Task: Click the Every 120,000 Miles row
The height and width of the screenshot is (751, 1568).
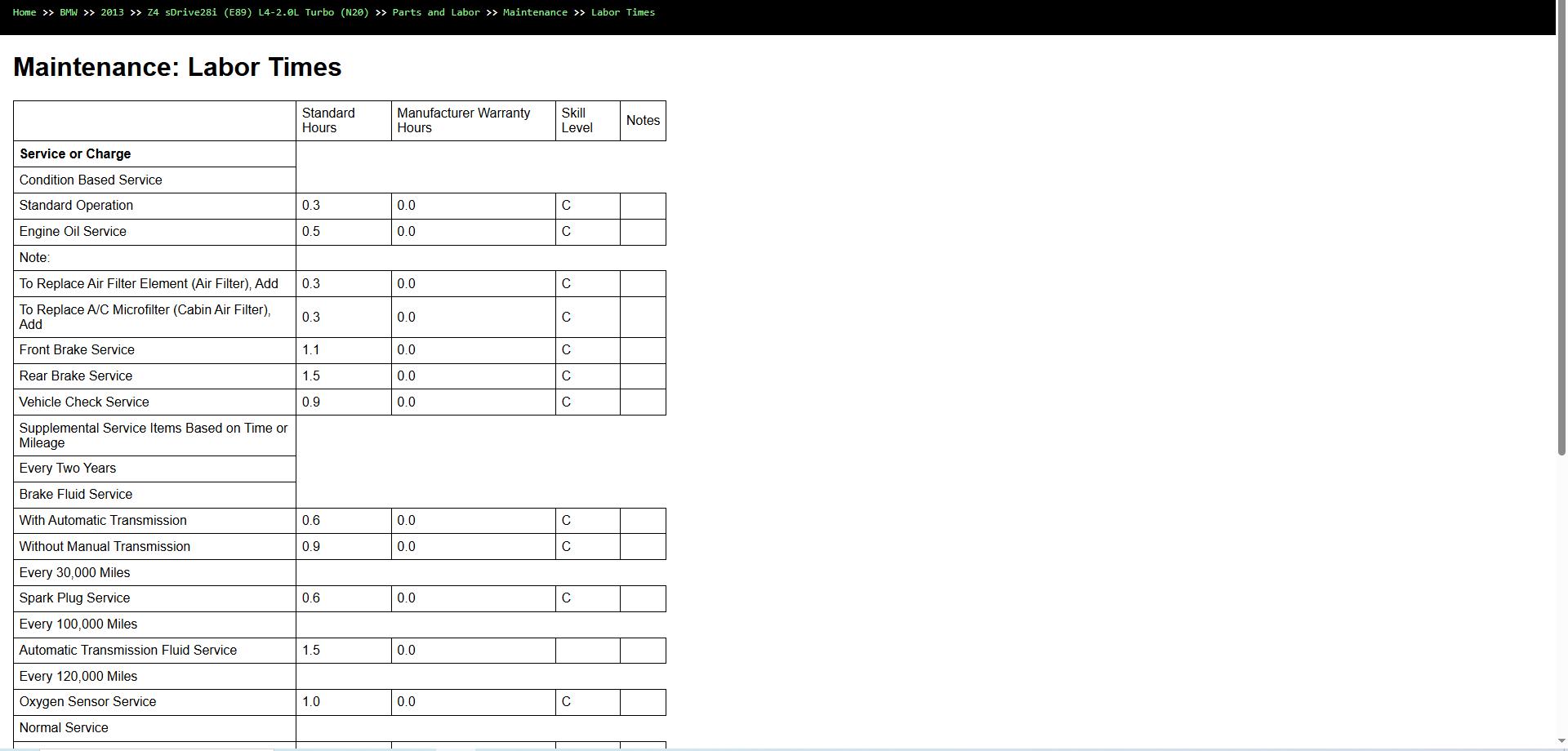Action: tap(154, 677)
